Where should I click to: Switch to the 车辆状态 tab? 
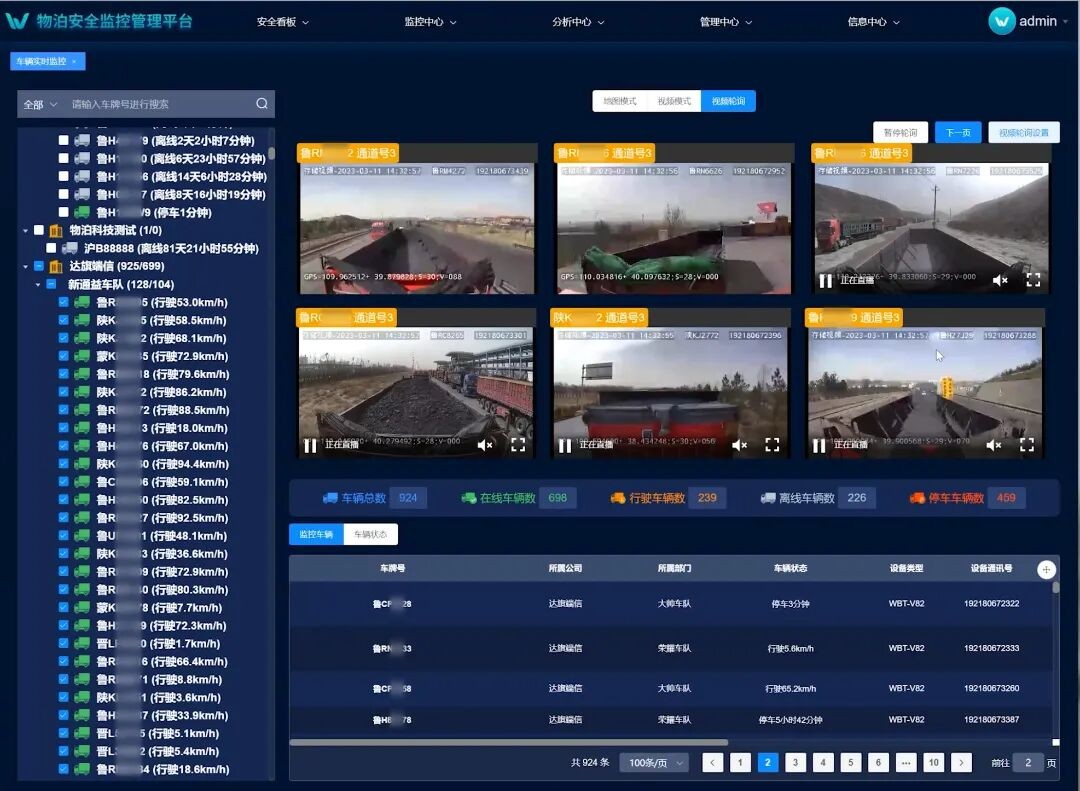(371, 535)
